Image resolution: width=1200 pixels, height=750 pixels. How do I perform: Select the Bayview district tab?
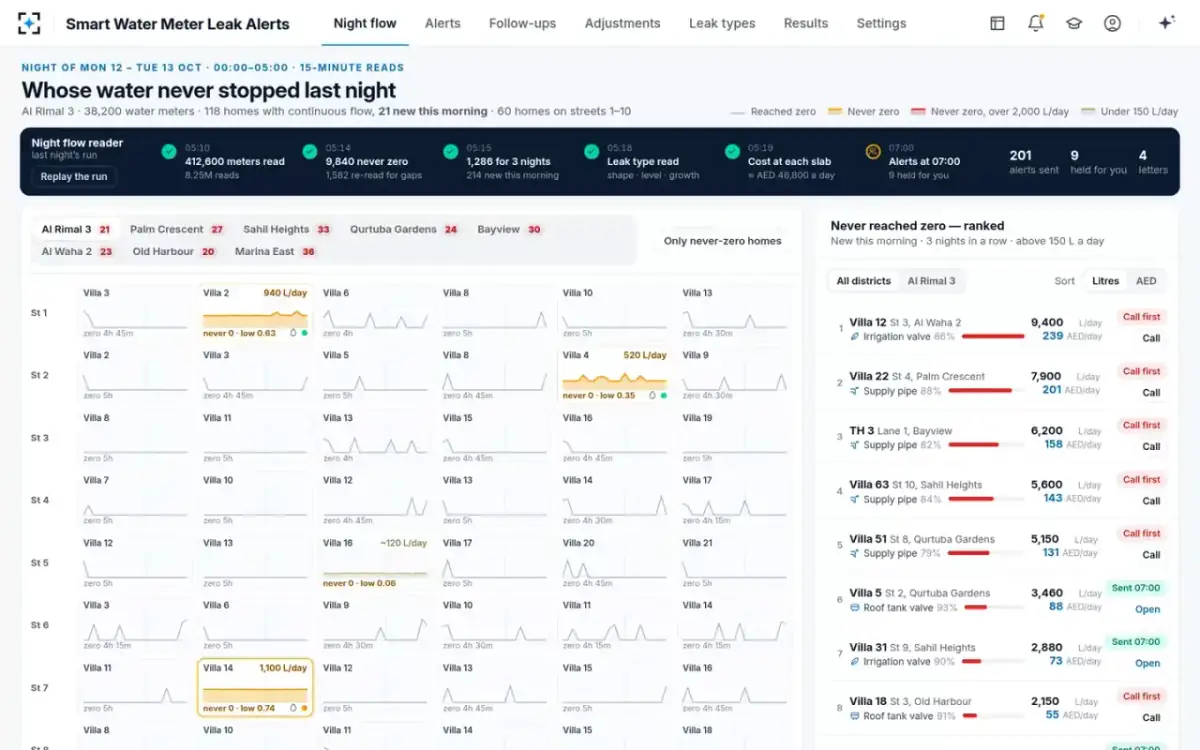pyautogui.click(x=509, y=229)
